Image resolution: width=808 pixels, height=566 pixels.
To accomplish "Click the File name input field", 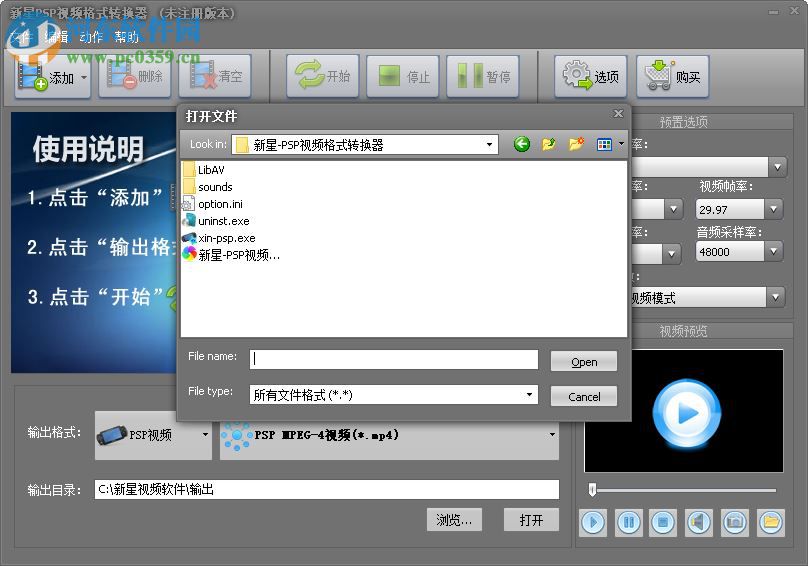I will click(x=393, y=359).
